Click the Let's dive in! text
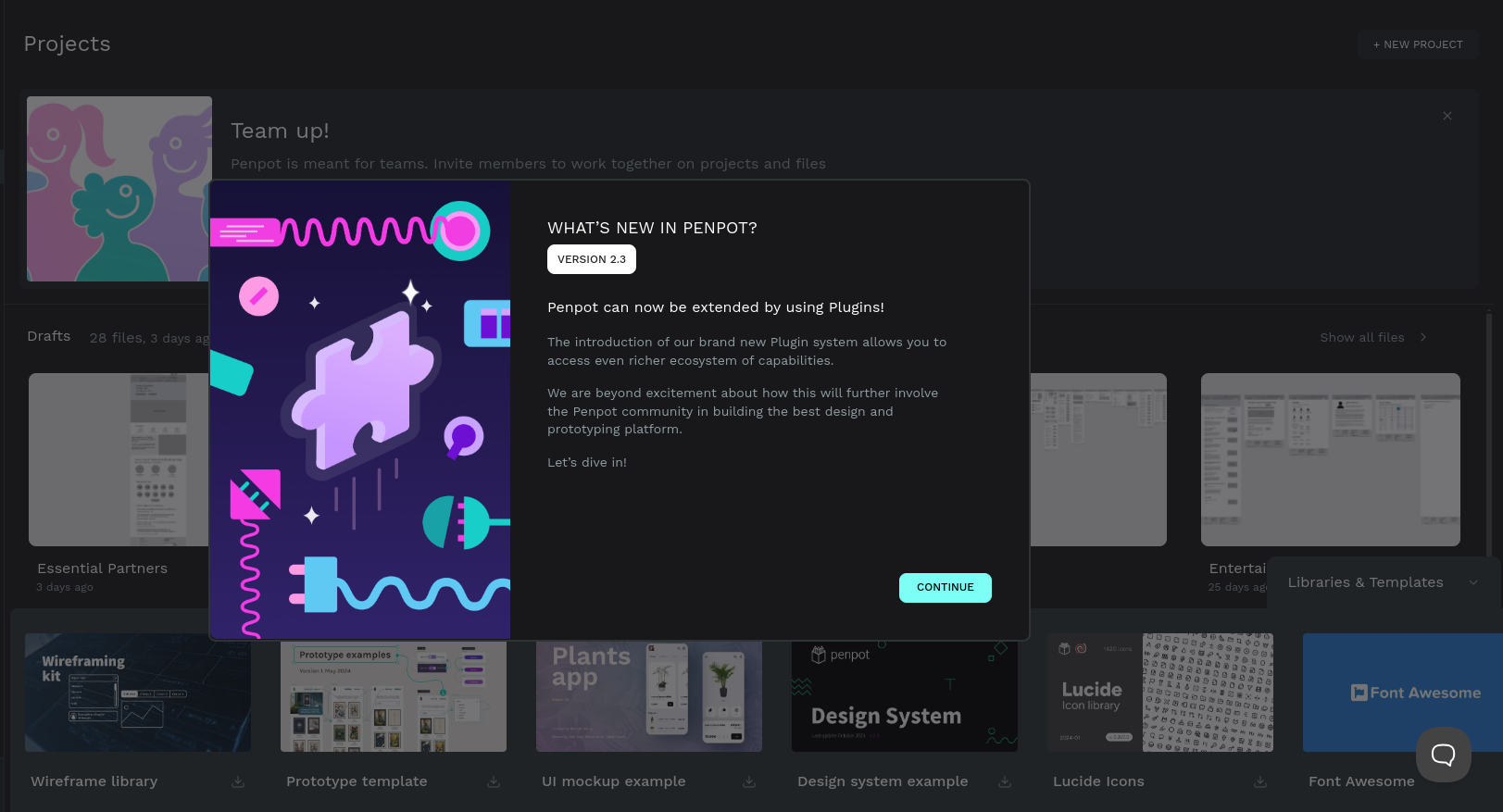Image resolution: width=1503 pixels, height=812 pixels. [587, 462]
